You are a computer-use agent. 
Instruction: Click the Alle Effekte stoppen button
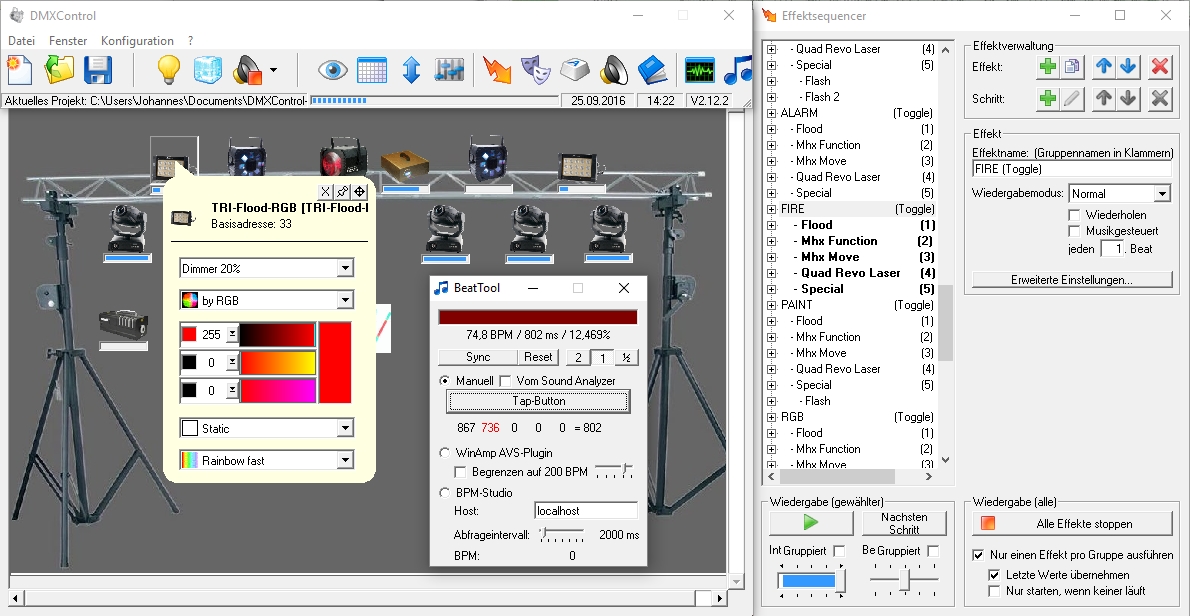(x=1071, y=524)
